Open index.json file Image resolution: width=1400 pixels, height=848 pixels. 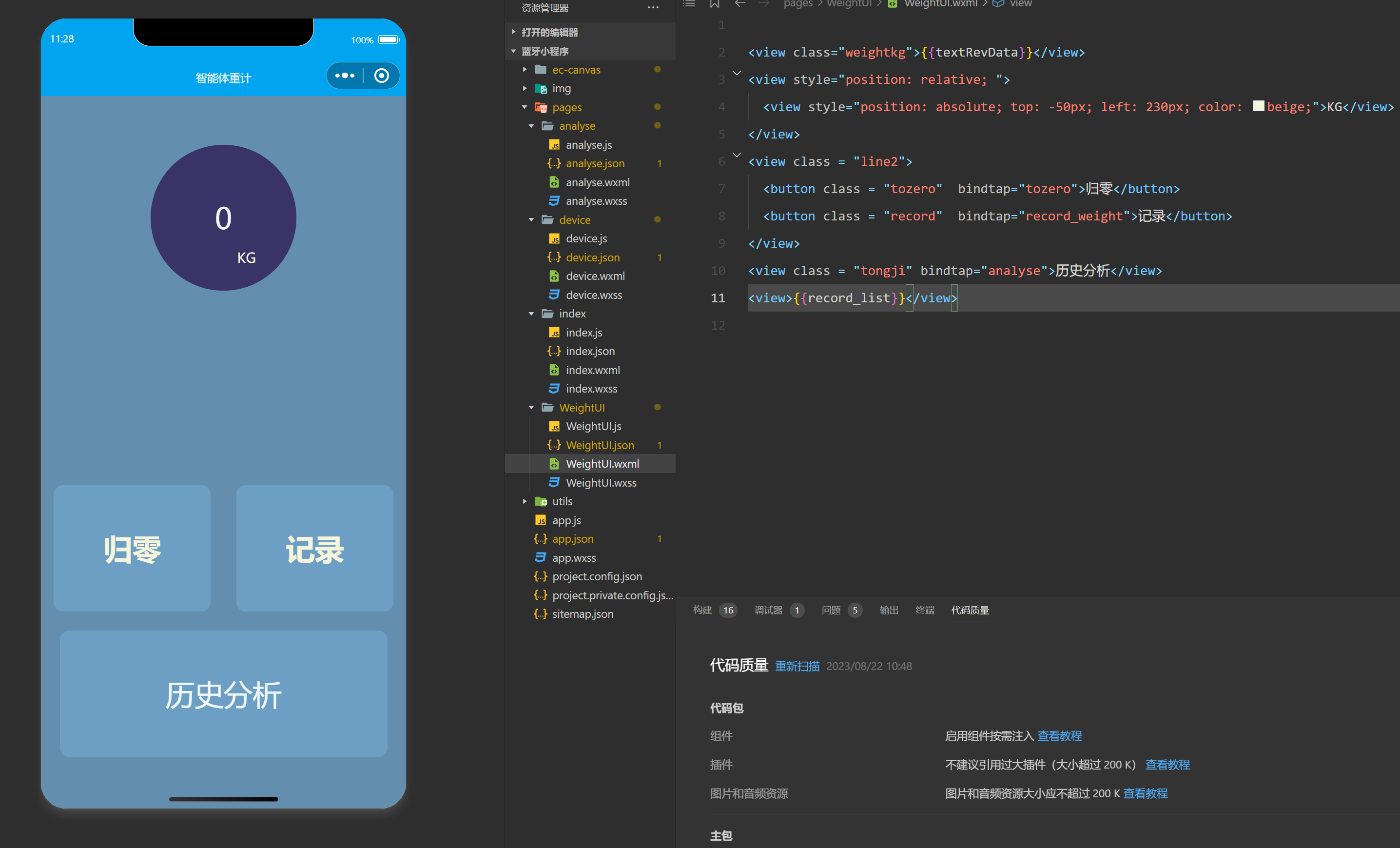pos(590,351)
